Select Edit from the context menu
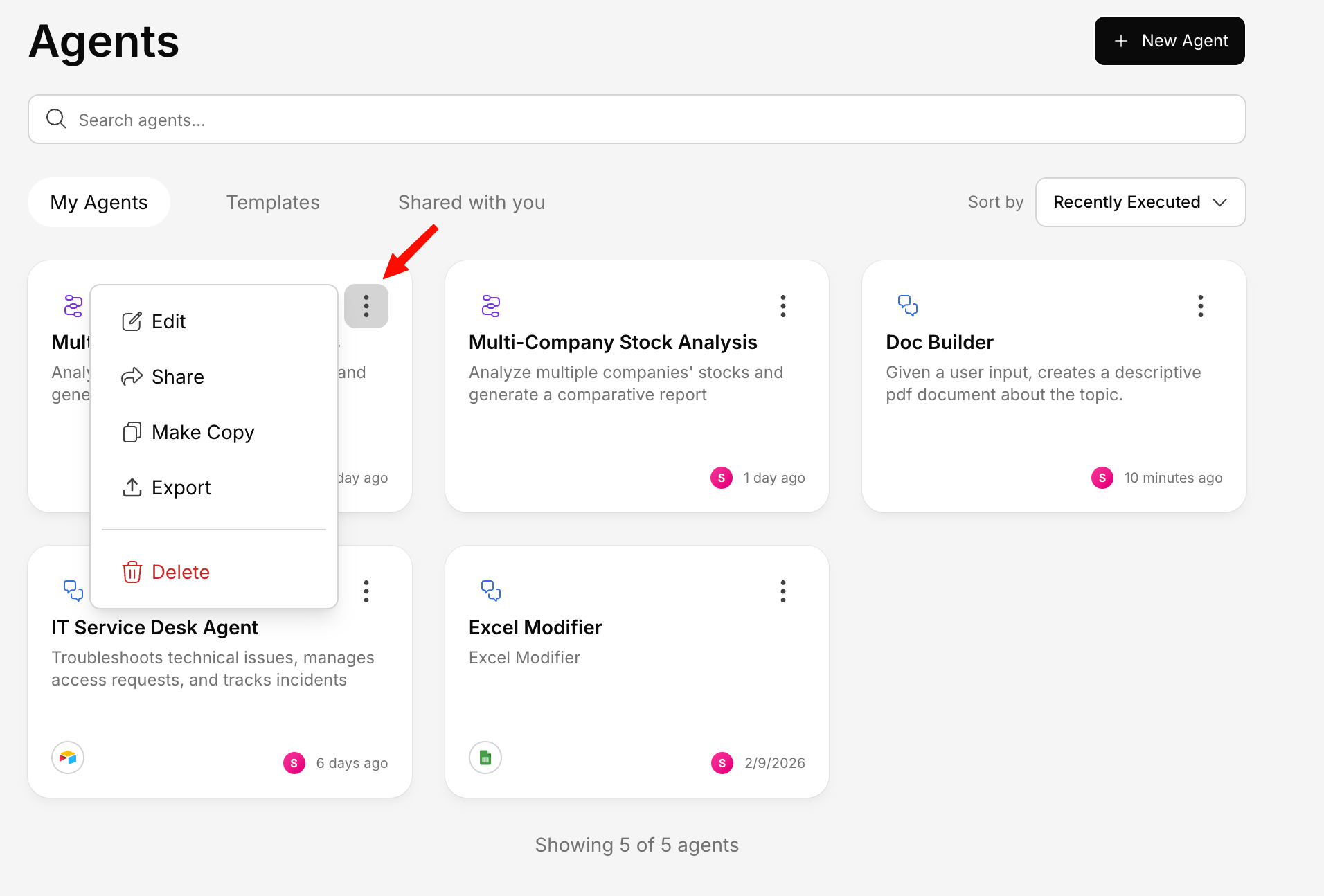The image size is (1324, 896). [168, 321]
